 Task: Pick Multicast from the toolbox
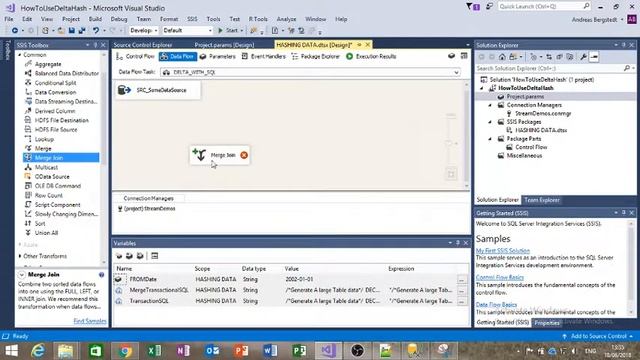tap(46, 167)
